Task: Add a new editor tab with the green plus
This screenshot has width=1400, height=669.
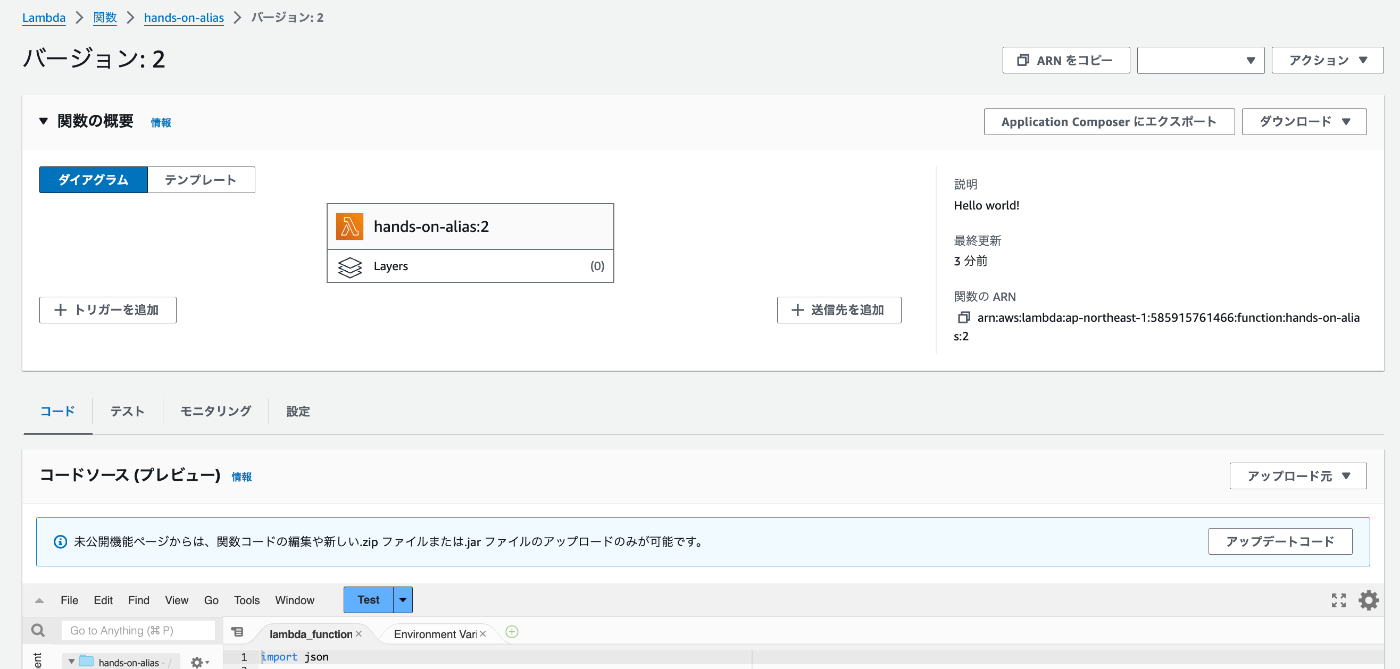Action: click(512, 632)
